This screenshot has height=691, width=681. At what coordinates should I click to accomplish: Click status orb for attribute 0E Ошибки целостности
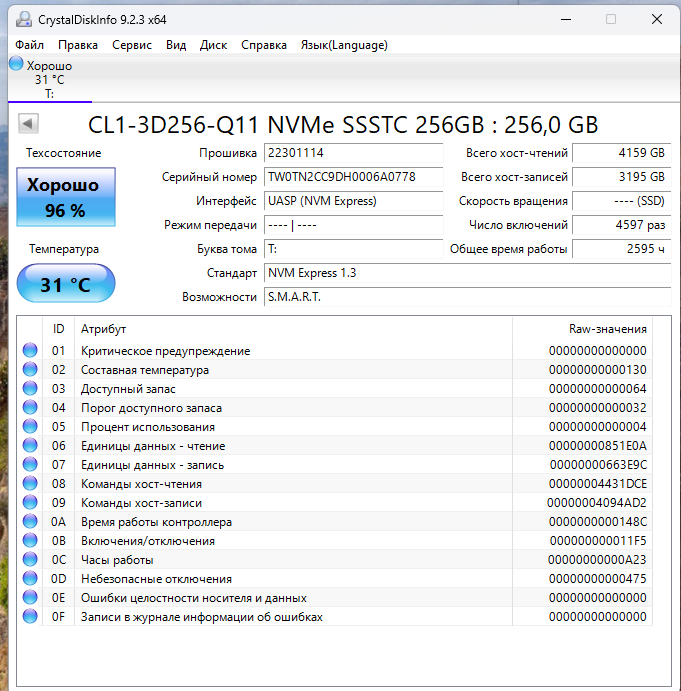[30, 597]
